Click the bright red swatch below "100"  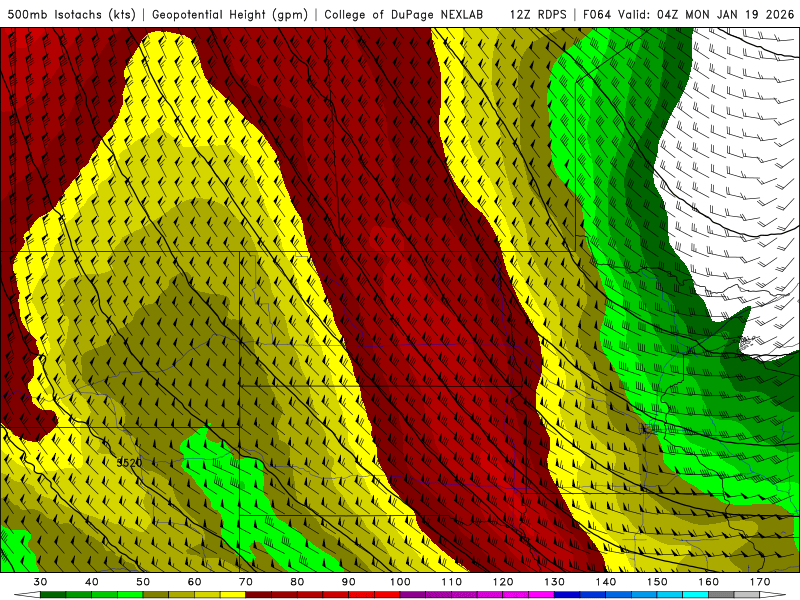[387, 595]
